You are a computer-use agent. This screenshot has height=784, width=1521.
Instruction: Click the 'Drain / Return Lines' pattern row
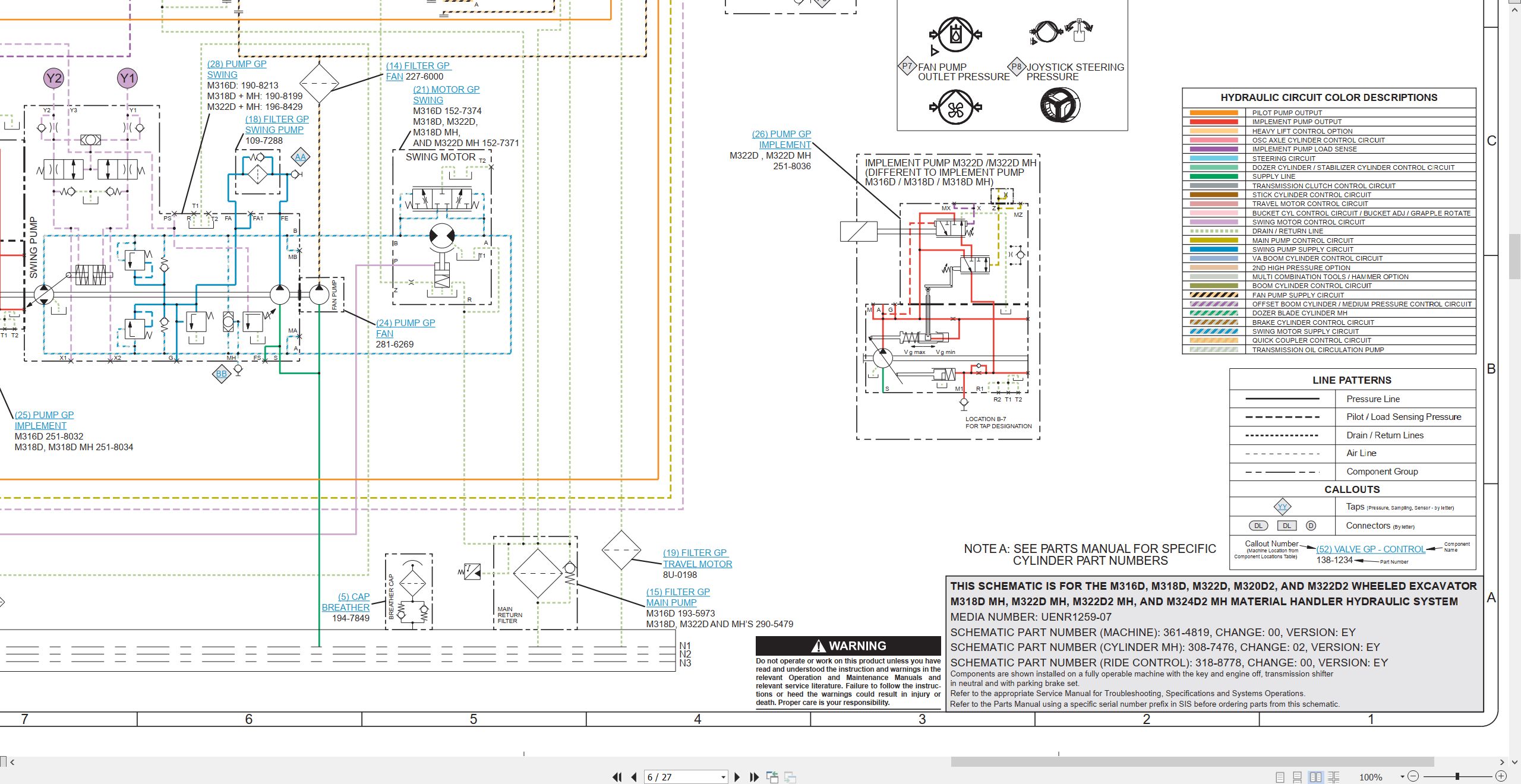(1352, 435)
